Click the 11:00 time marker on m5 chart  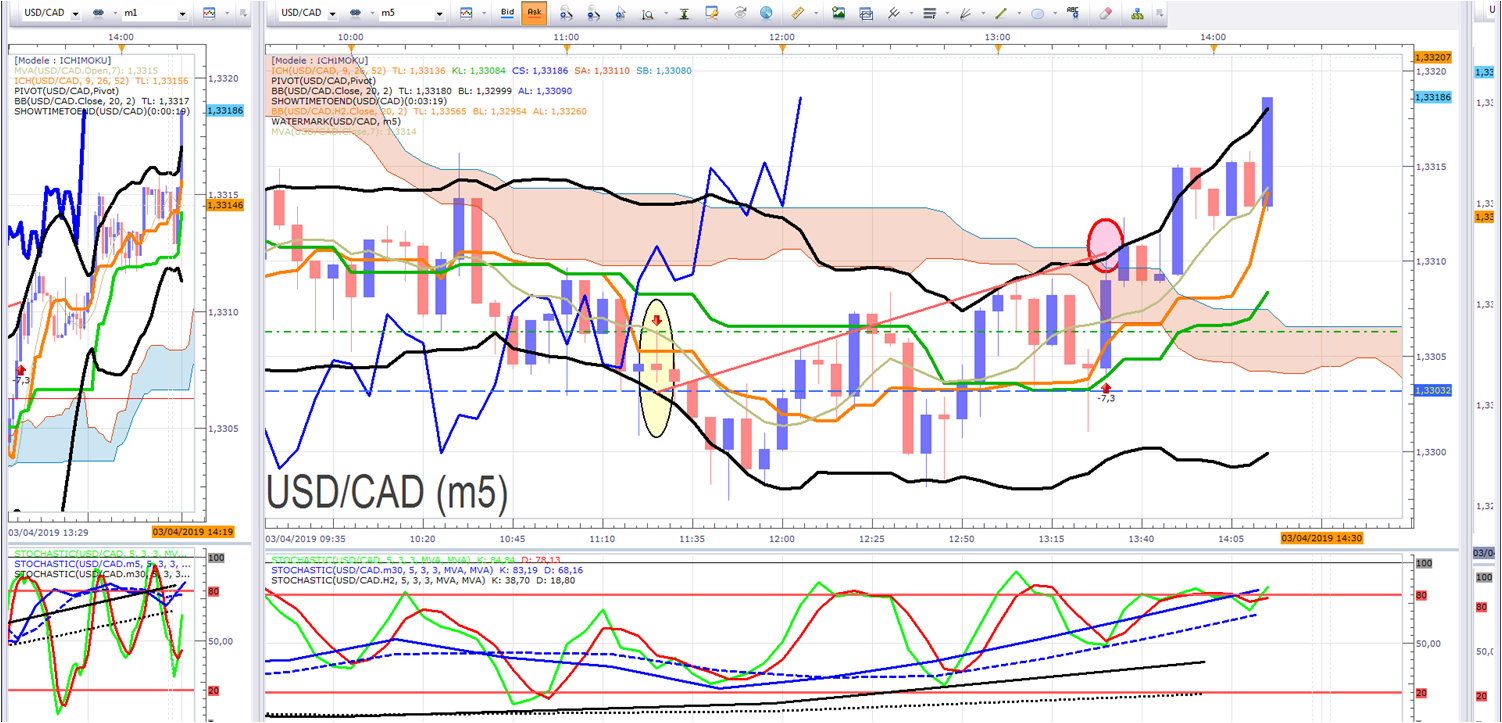pyautogui.click(x=565, y=37)
